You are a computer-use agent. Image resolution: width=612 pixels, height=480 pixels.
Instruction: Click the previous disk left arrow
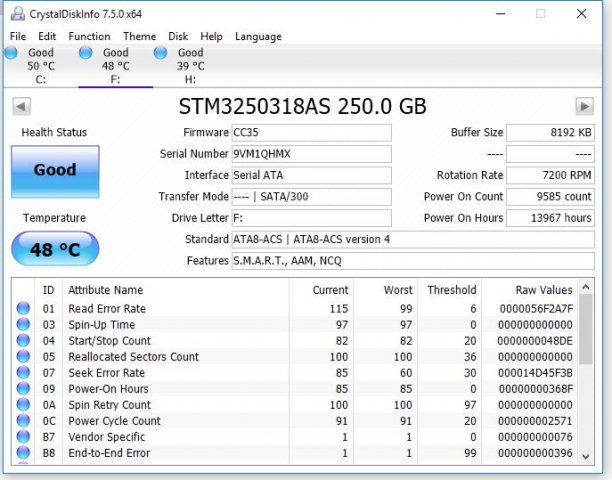pos(21,106)
